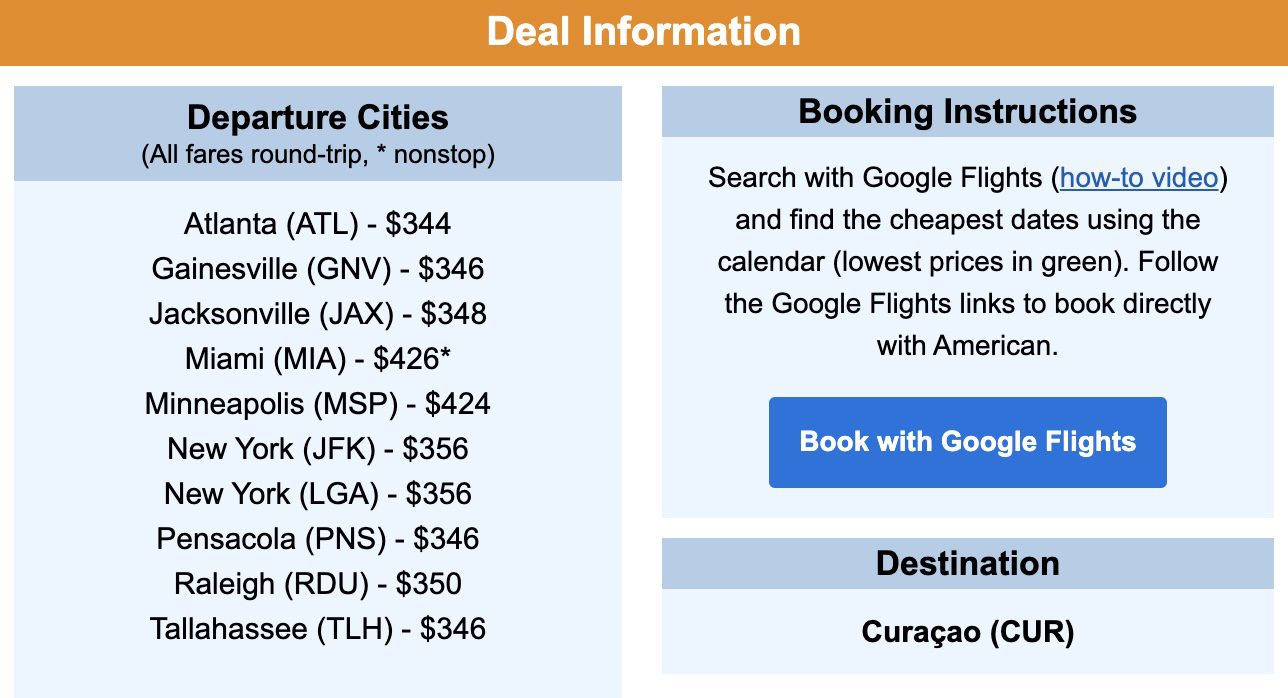The width and height of the screenshot is (1288, 698).
Task: Click the round-trip nonstop note text
Action: point(317,155)
